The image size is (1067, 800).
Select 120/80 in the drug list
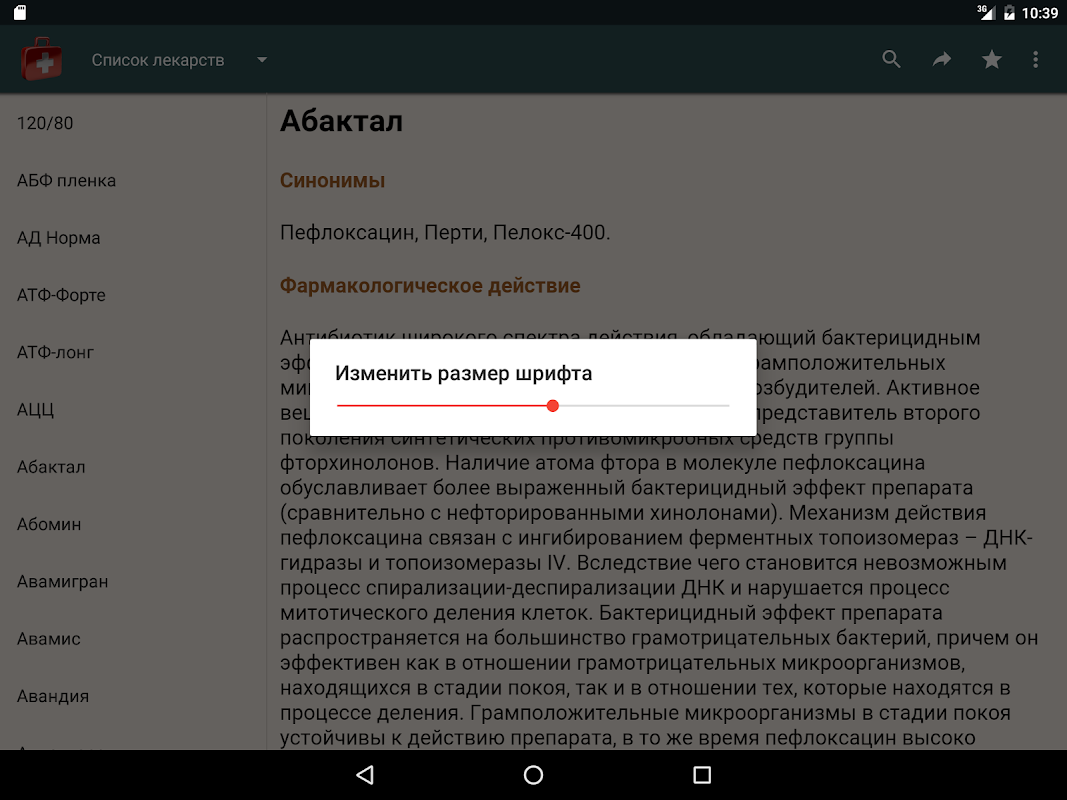click(133, 123)
